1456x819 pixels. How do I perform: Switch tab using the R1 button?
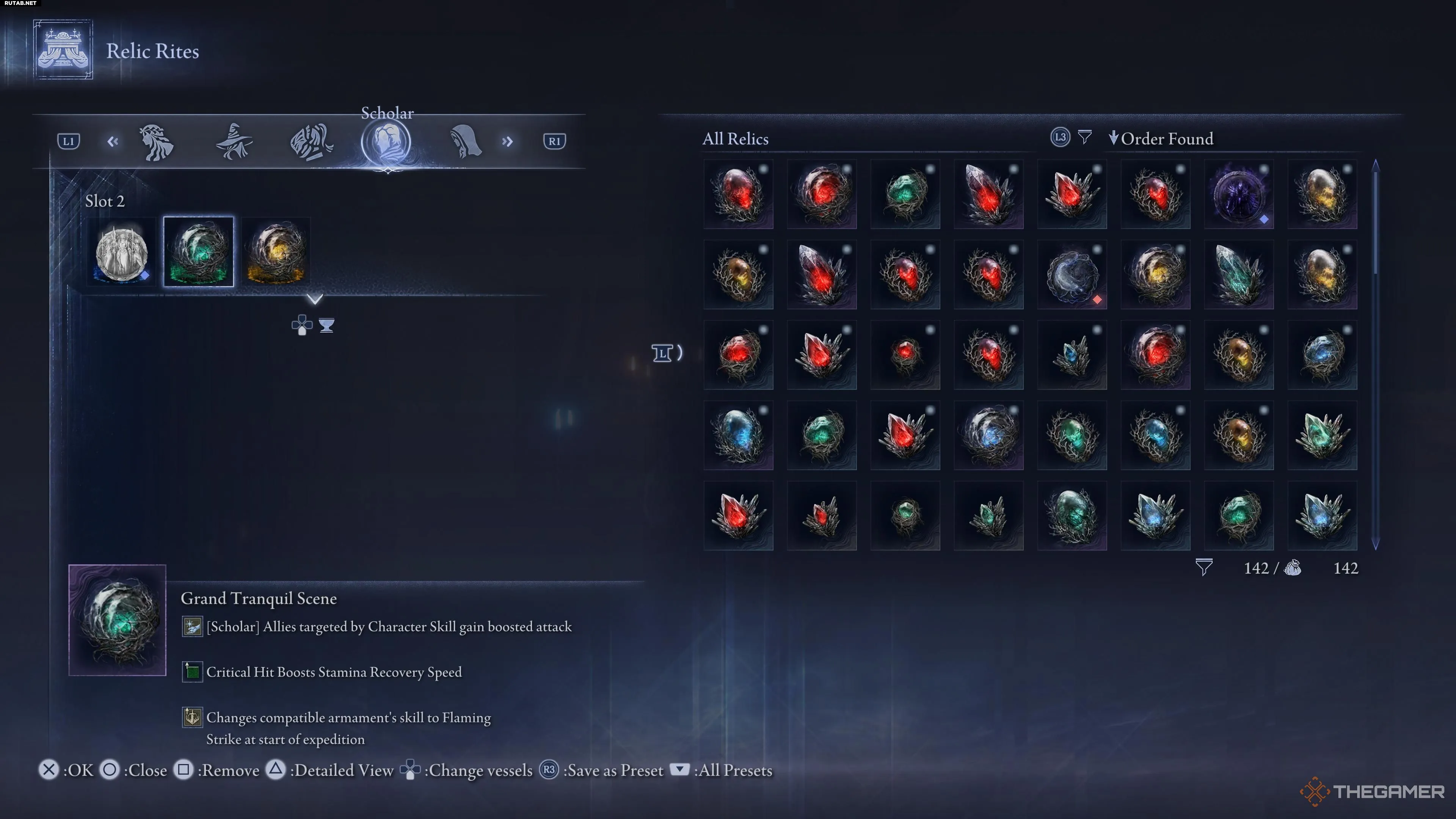pyautogui.click(x=554, y=141)
